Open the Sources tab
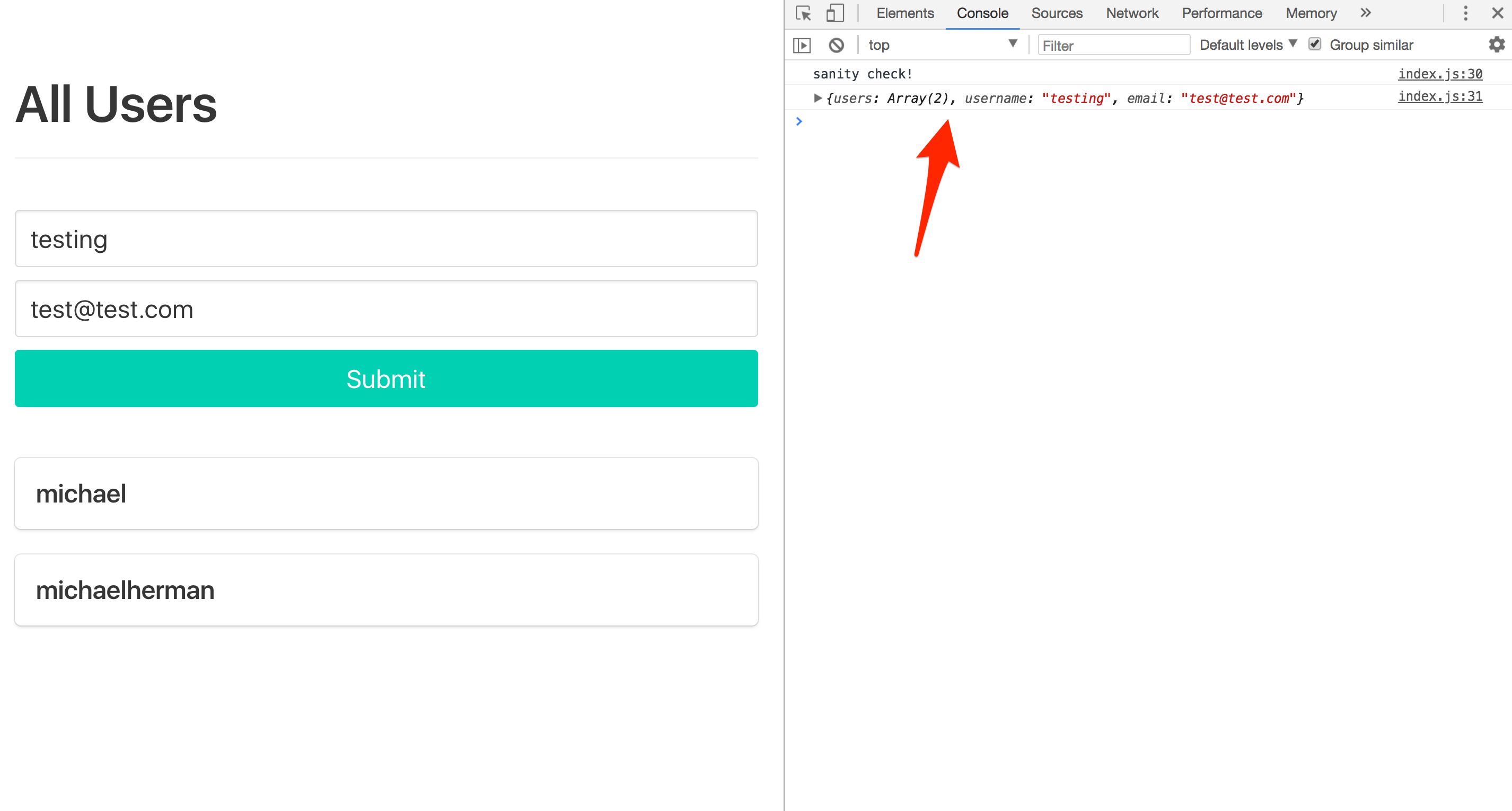The width and height of the screenshot is (1512, 811). [1057, 13]
